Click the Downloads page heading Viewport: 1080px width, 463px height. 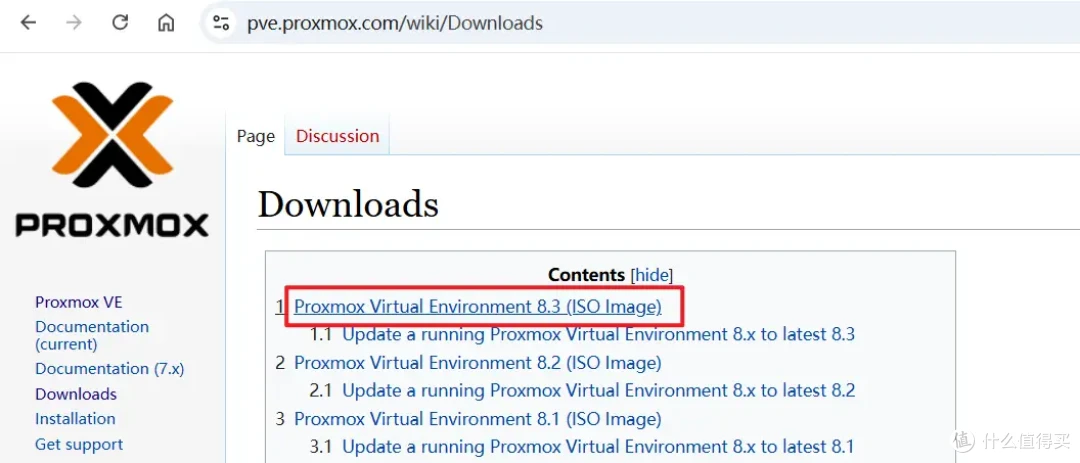click(x=348, y=205)
